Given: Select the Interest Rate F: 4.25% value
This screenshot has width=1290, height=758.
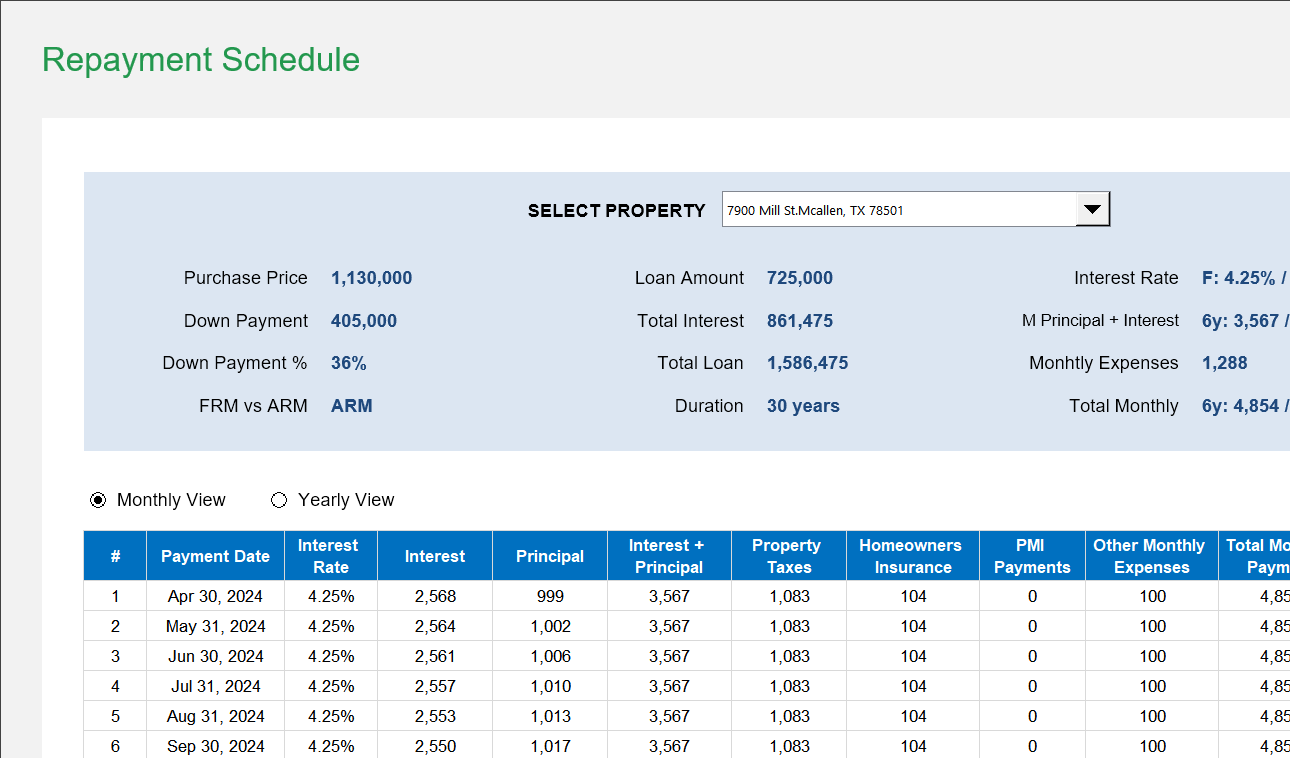Looking at the screenshot, I should pos(1240,278).
